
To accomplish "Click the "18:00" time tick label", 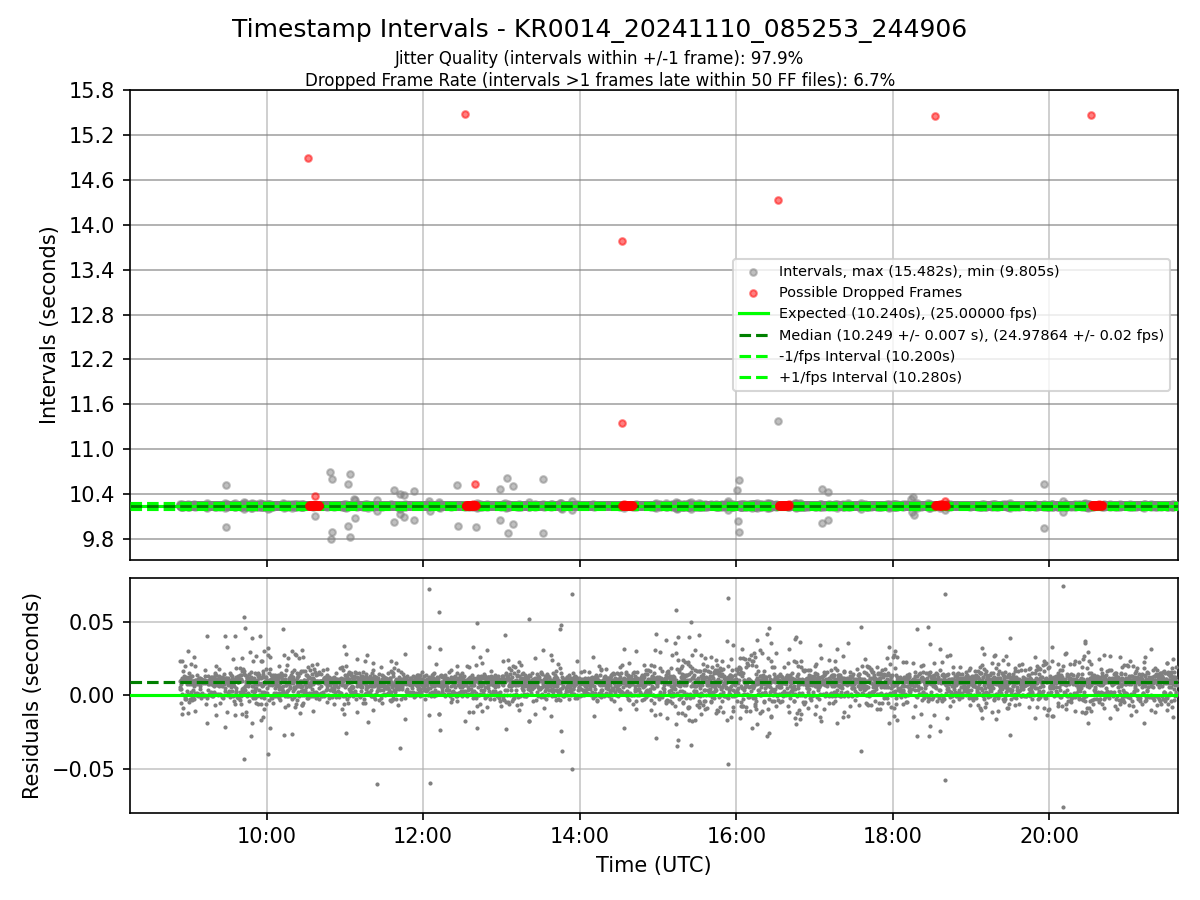I will [x=892, y=834].
